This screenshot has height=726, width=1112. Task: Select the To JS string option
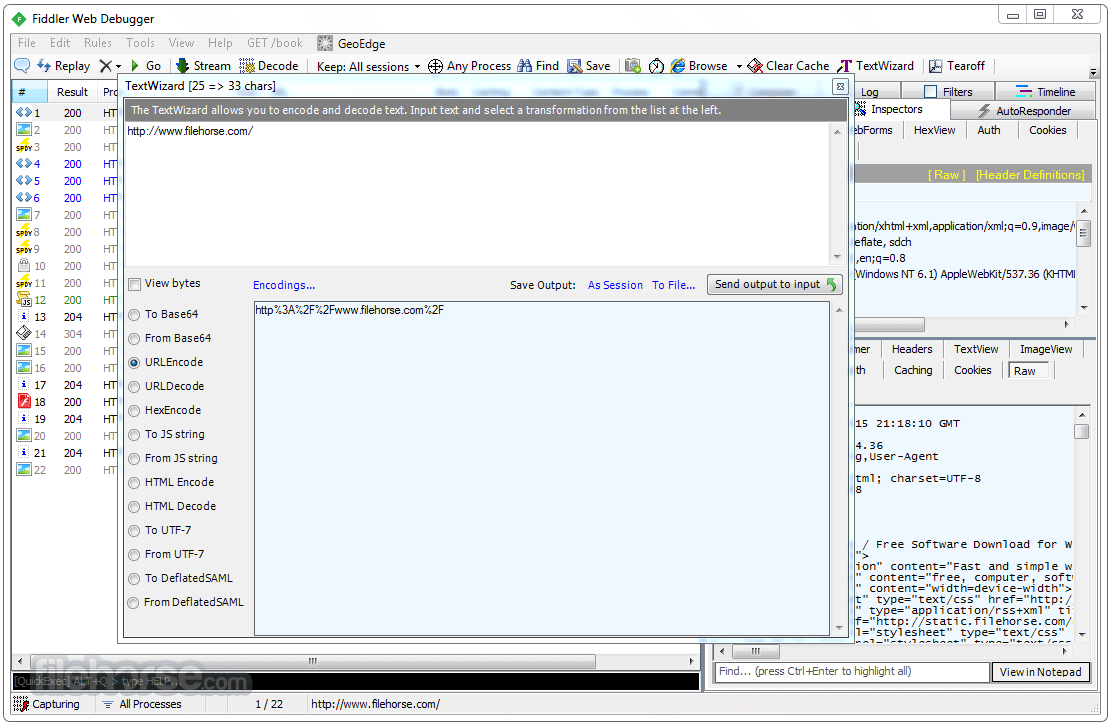tap(134, 435)
